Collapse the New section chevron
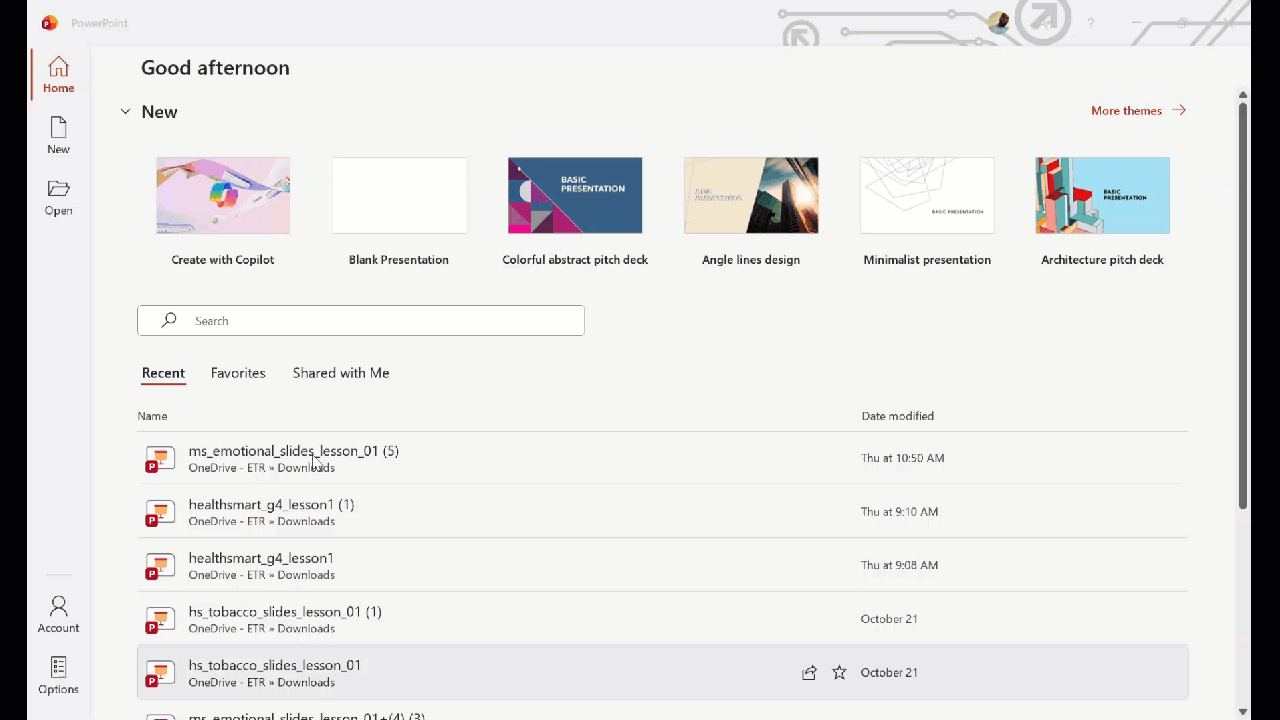The height and width of the screenshot is (720, 1280). [125, 112]
